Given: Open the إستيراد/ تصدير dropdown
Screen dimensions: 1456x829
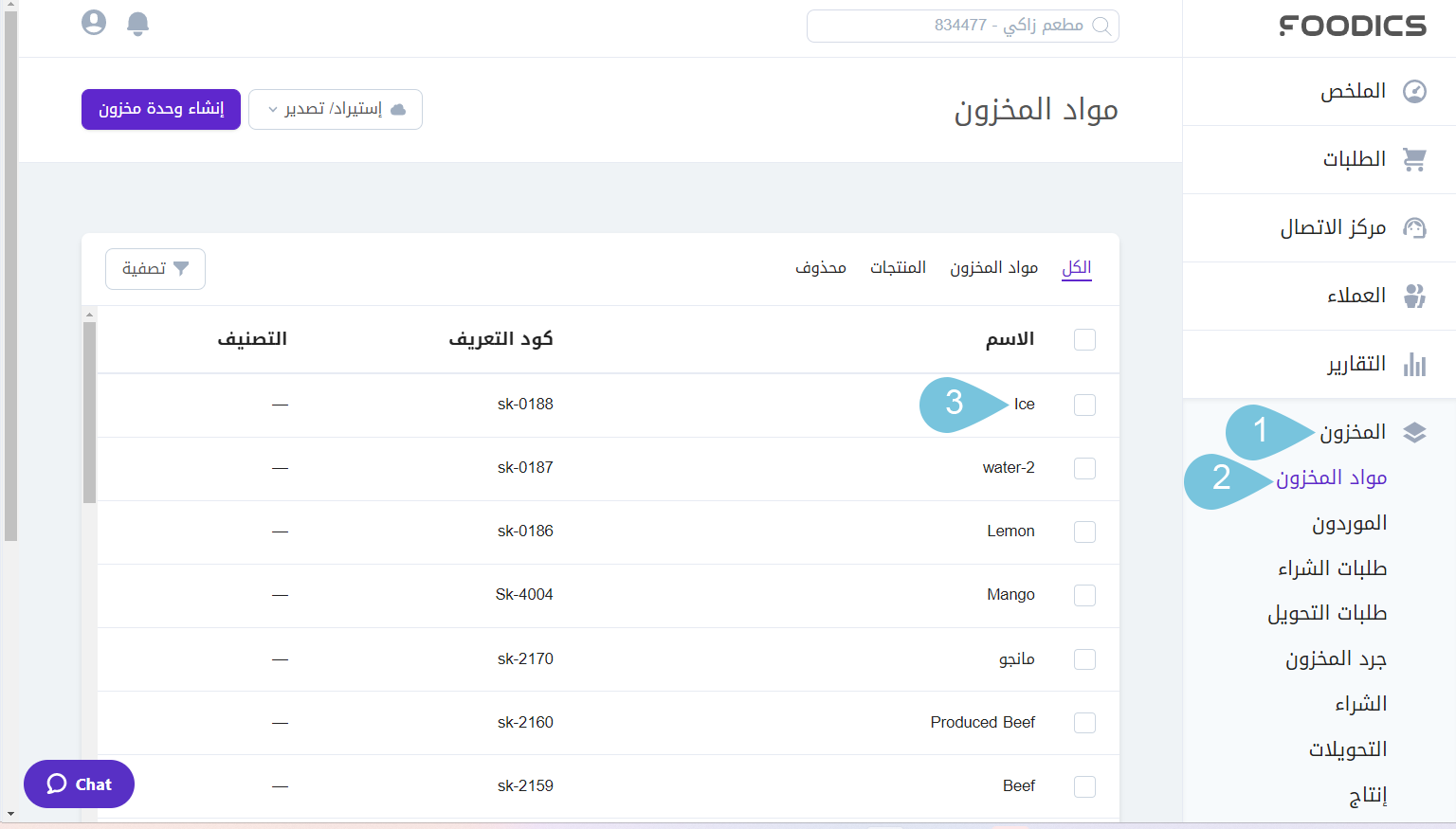Looking at the screenshot, I should [x=336, y=110].
